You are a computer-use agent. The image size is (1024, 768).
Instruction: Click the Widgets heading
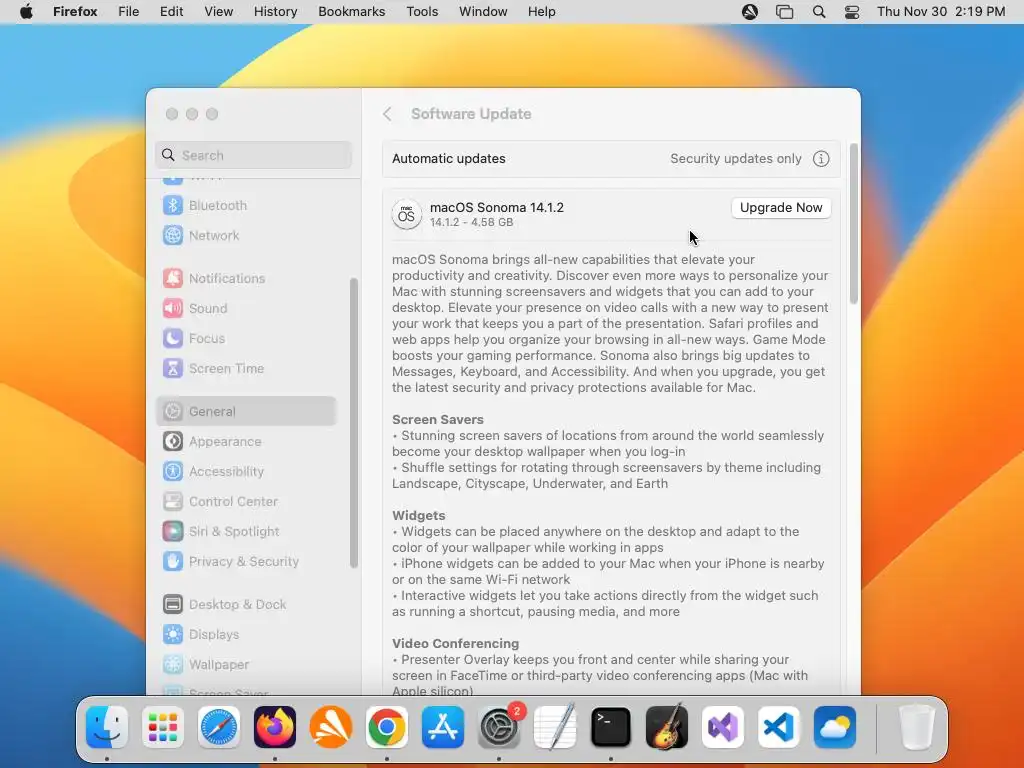[x=419, y=515]
